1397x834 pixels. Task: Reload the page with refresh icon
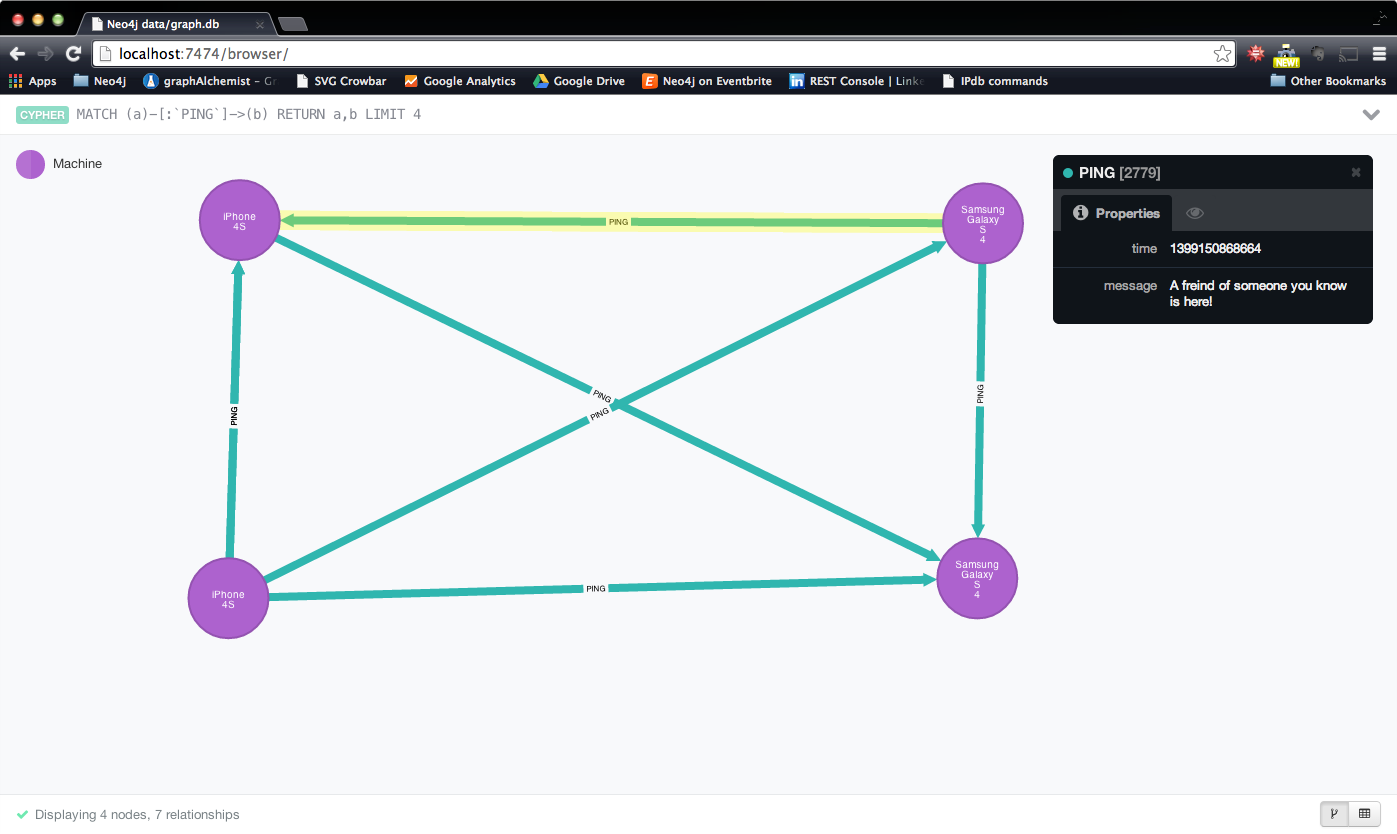pos(73,54)
